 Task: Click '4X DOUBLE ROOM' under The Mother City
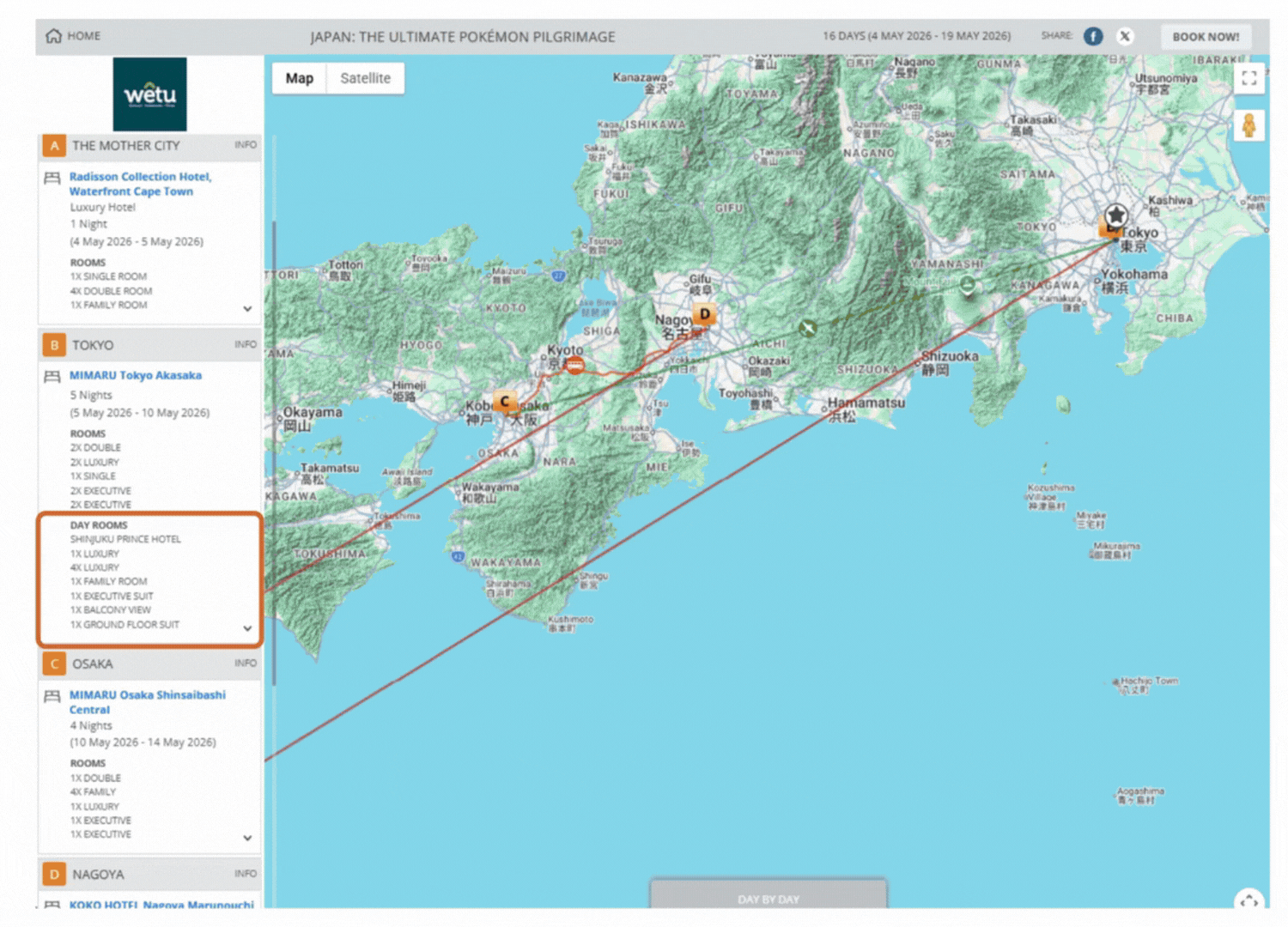pyautogui.click(x=111, y=291)
